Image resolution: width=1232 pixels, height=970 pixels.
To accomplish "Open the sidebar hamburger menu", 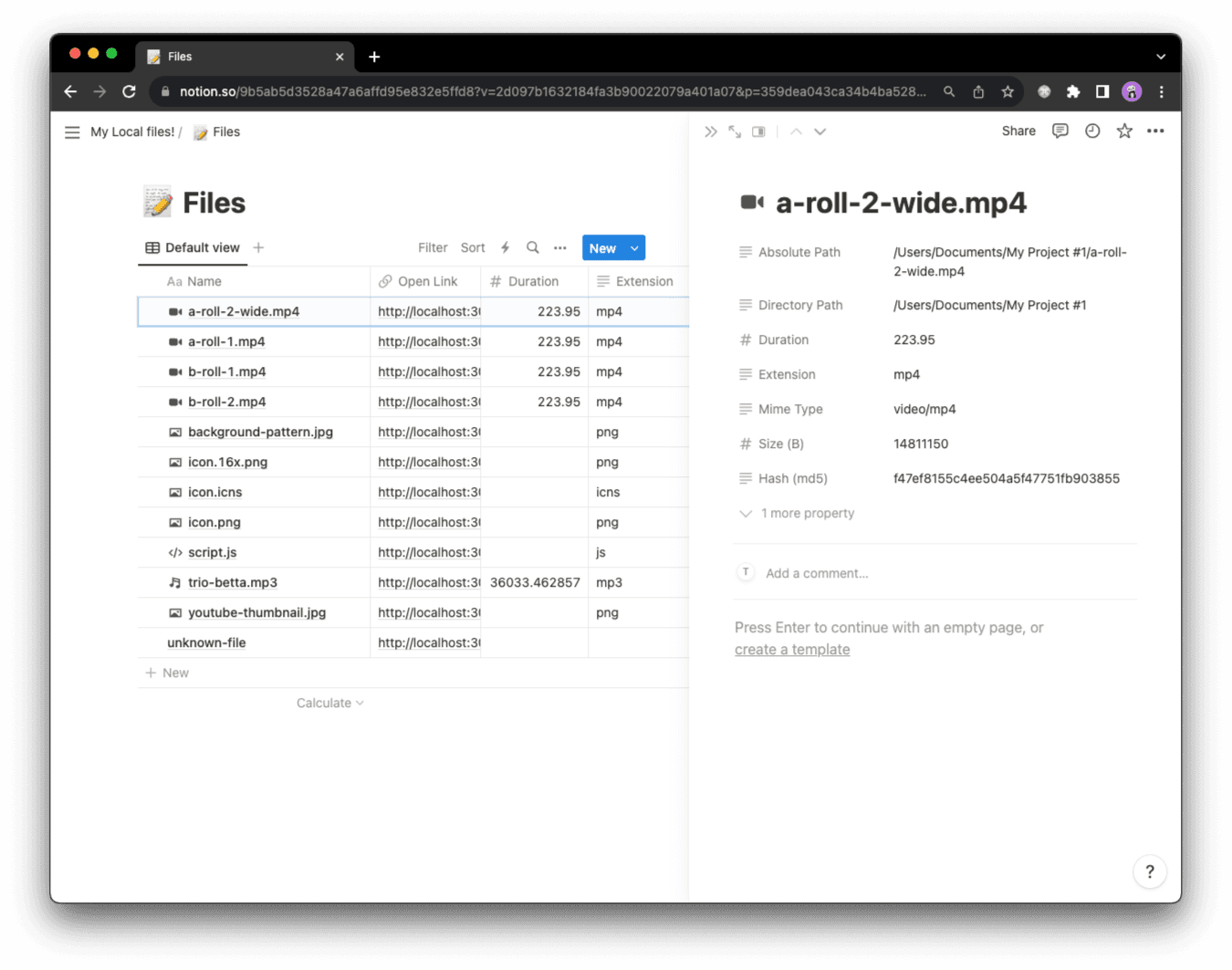I will [72, 132].
